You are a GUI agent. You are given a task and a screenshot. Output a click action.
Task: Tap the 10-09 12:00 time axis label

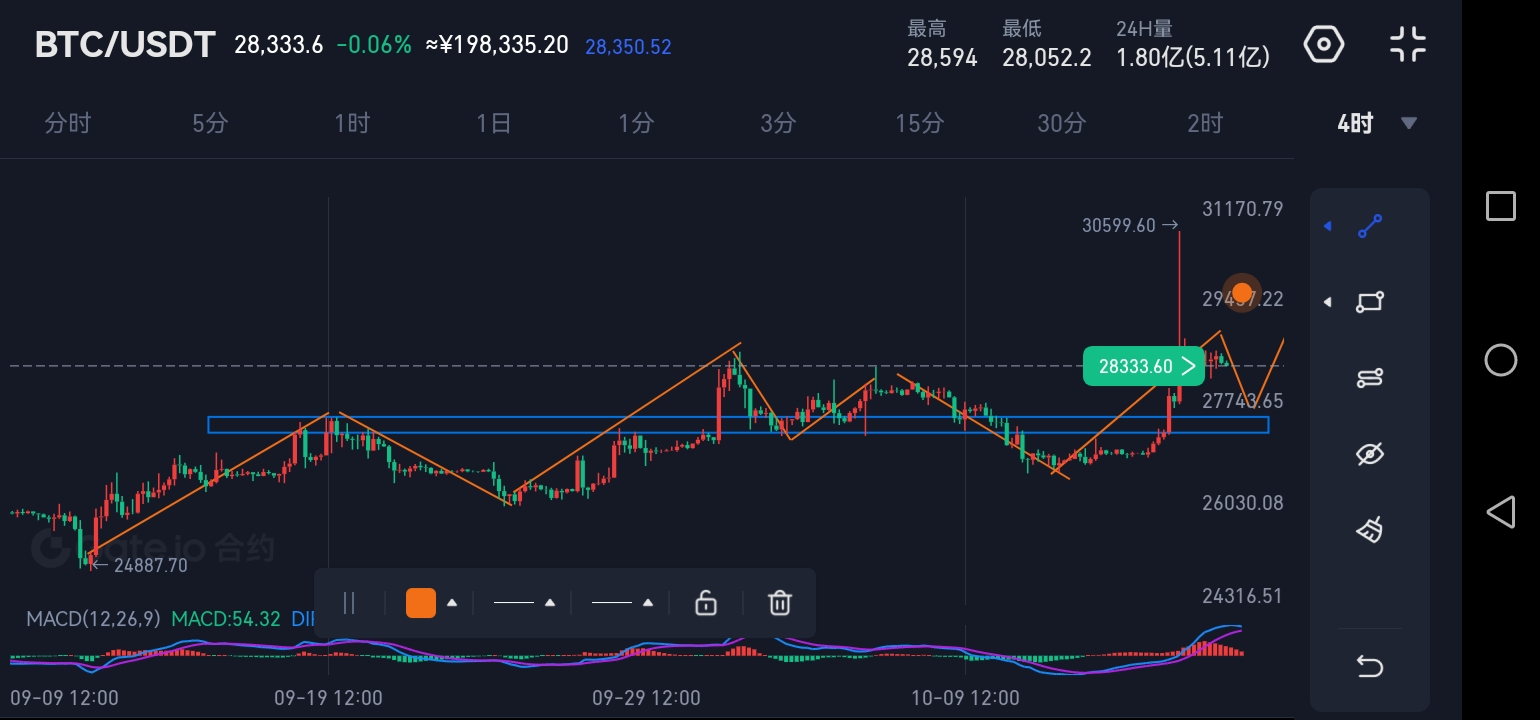tap(965, 697)
